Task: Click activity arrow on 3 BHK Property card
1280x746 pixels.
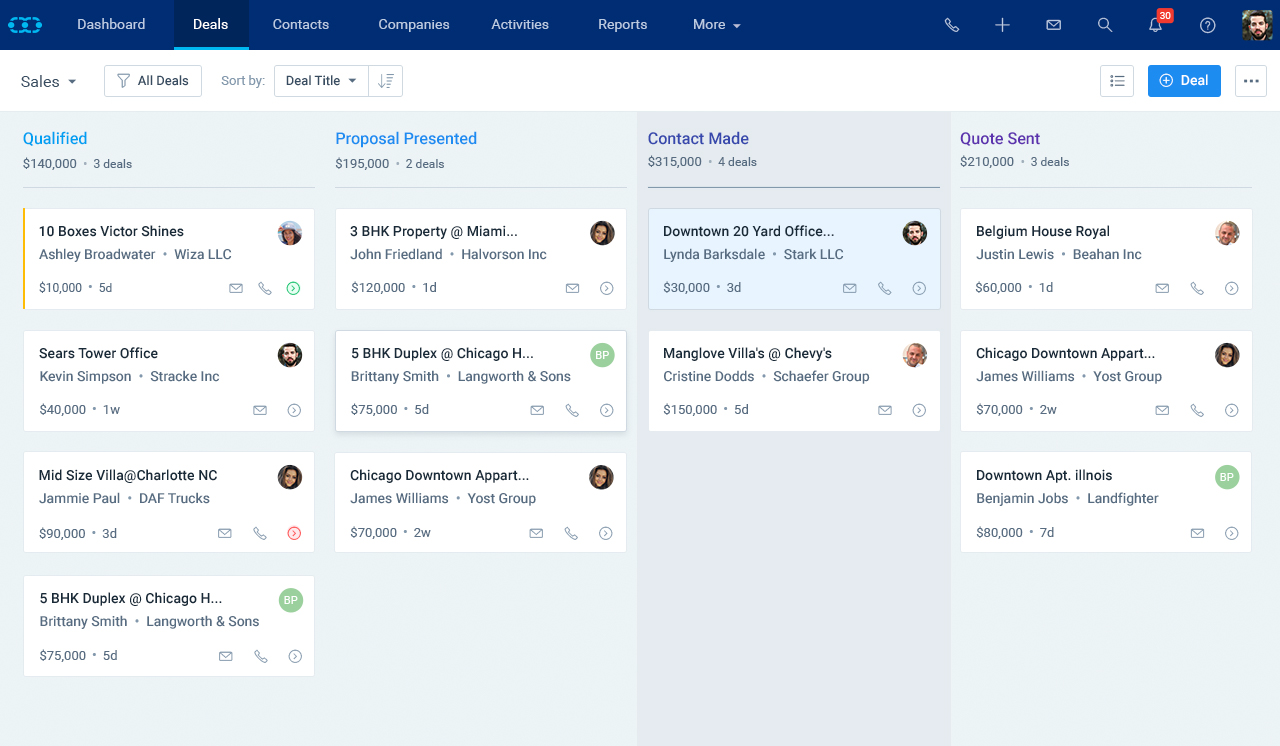Action: tap(606, 288)
